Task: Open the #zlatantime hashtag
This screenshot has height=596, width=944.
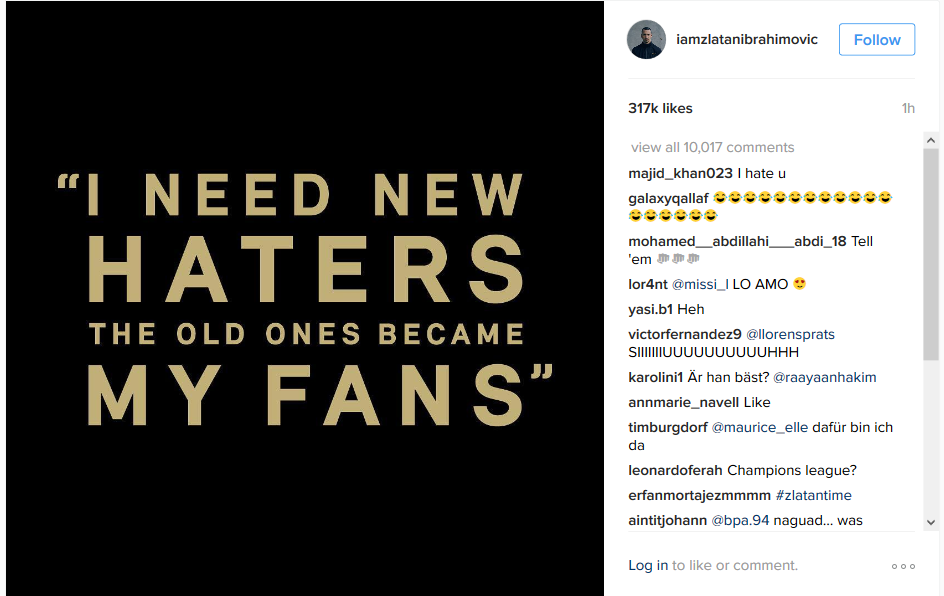Action: pos(813,495)
